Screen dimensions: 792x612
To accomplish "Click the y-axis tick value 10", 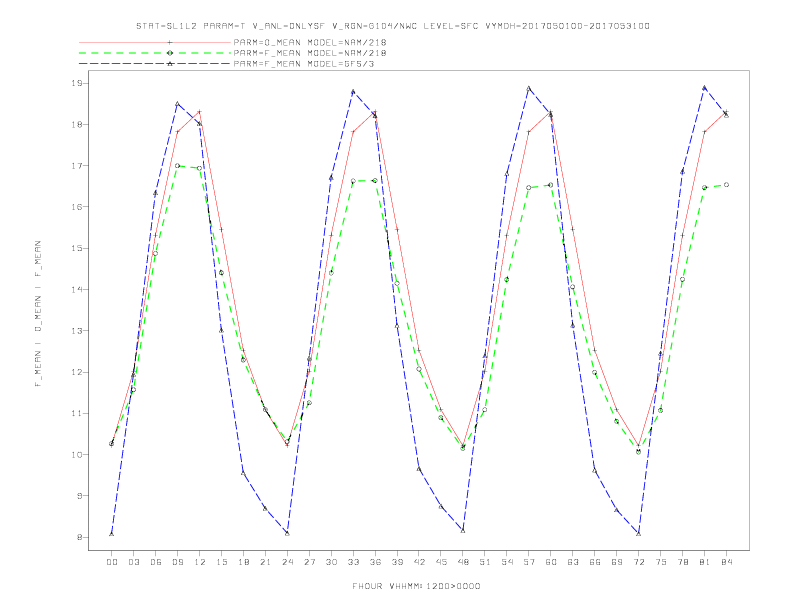I will point(77,455).
